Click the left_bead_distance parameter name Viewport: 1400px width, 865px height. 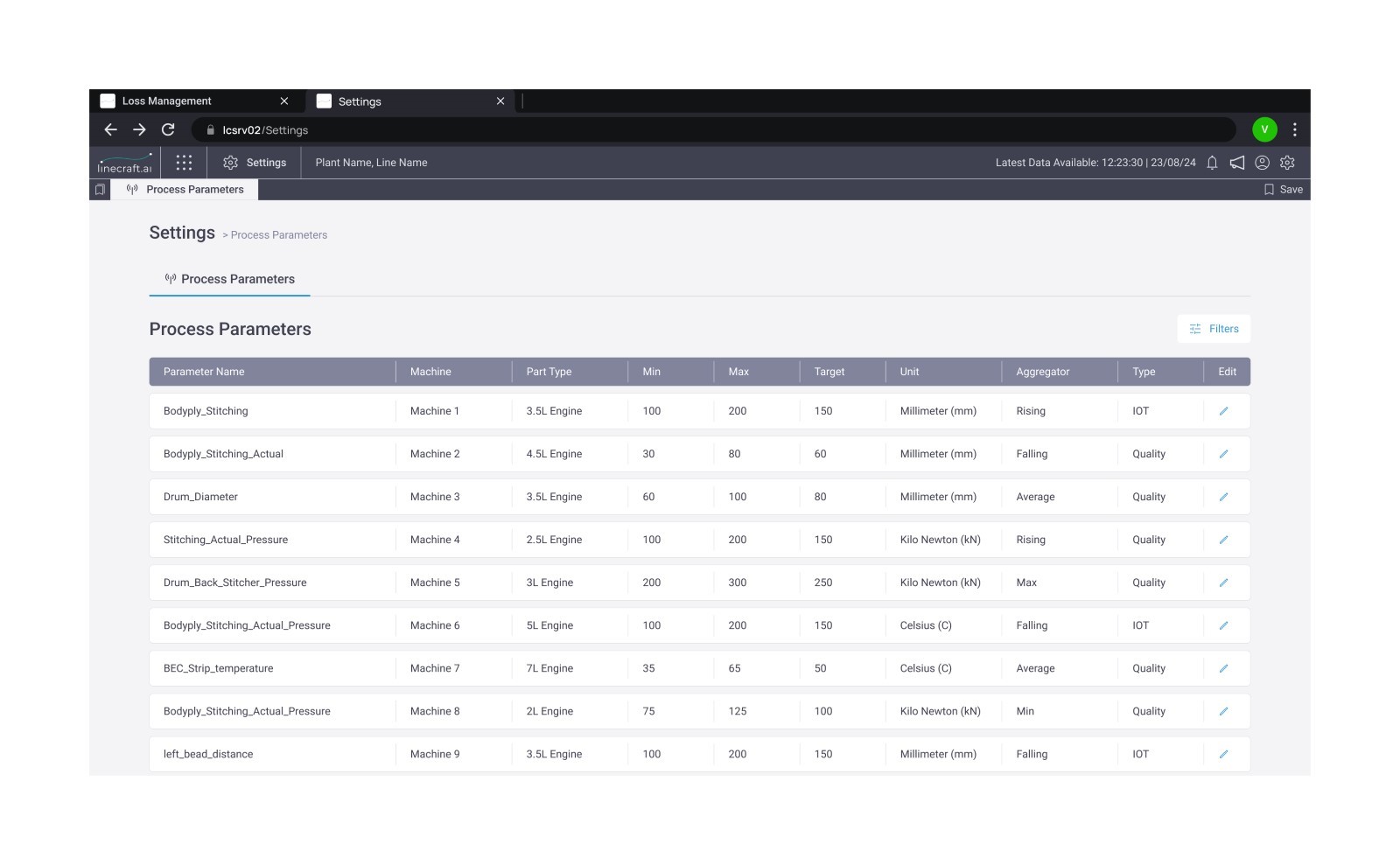(x=208, y=754)
